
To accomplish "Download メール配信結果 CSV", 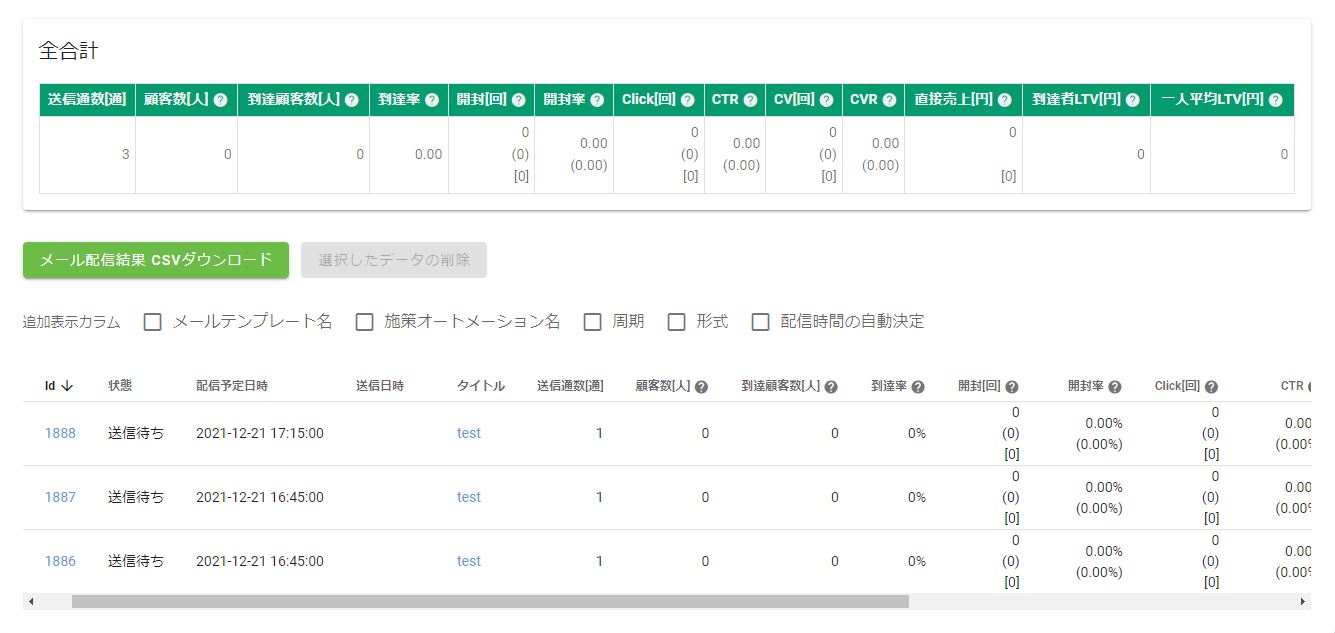I will coord(156,260).
